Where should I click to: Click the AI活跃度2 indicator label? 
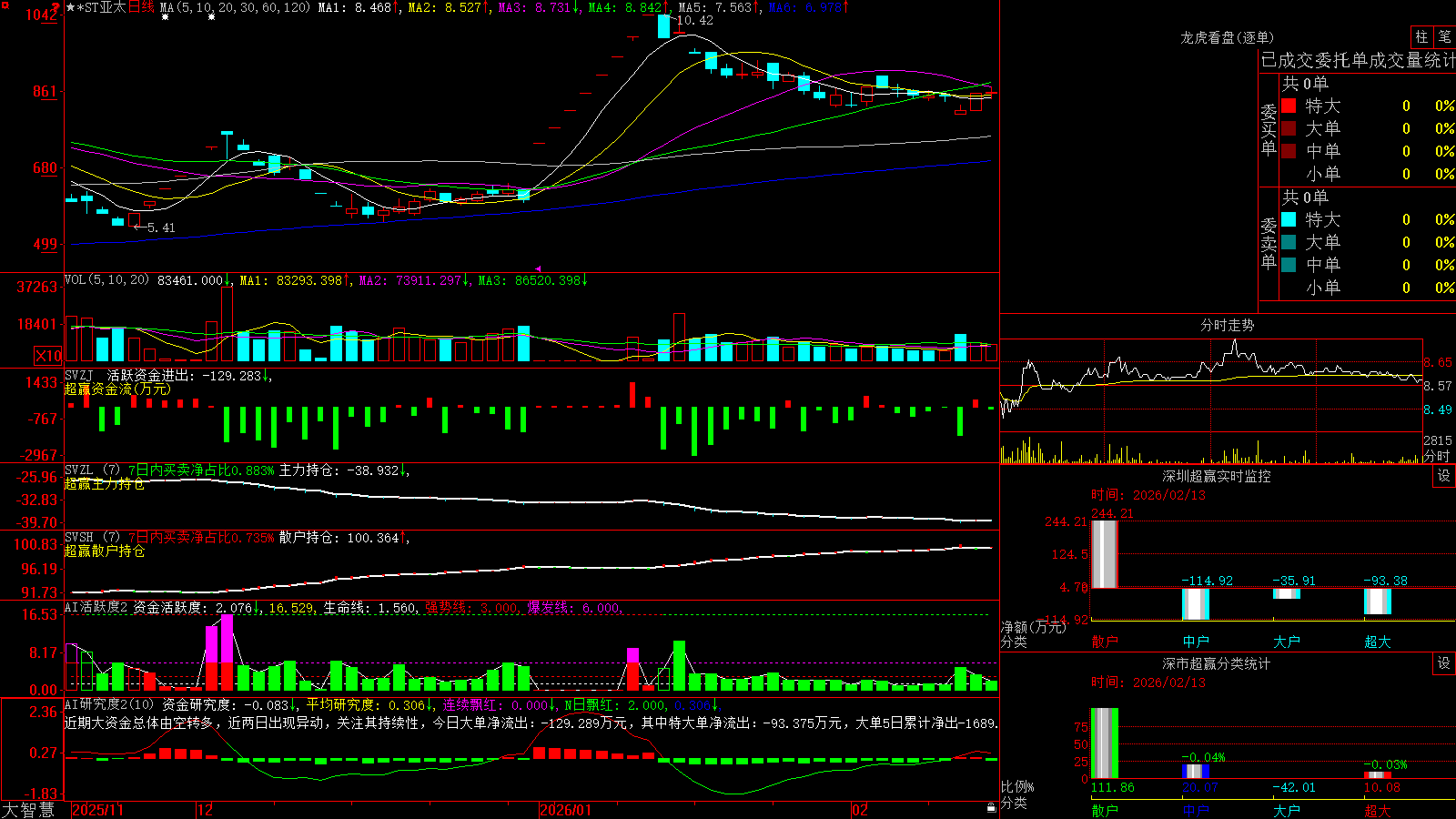(96, 608)
